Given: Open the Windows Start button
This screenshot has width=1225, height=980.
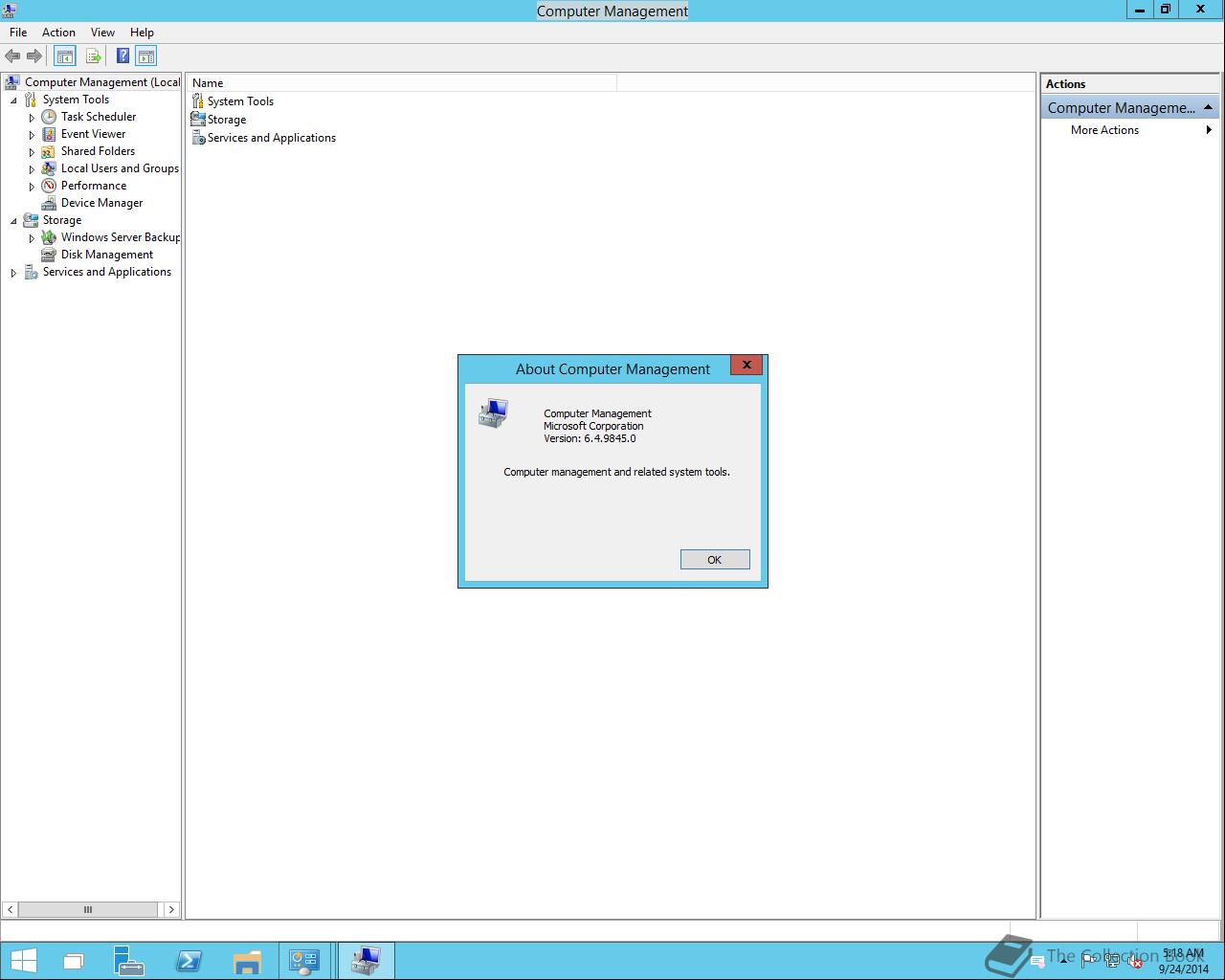Looking at the screenshot, I should (23, 961).
